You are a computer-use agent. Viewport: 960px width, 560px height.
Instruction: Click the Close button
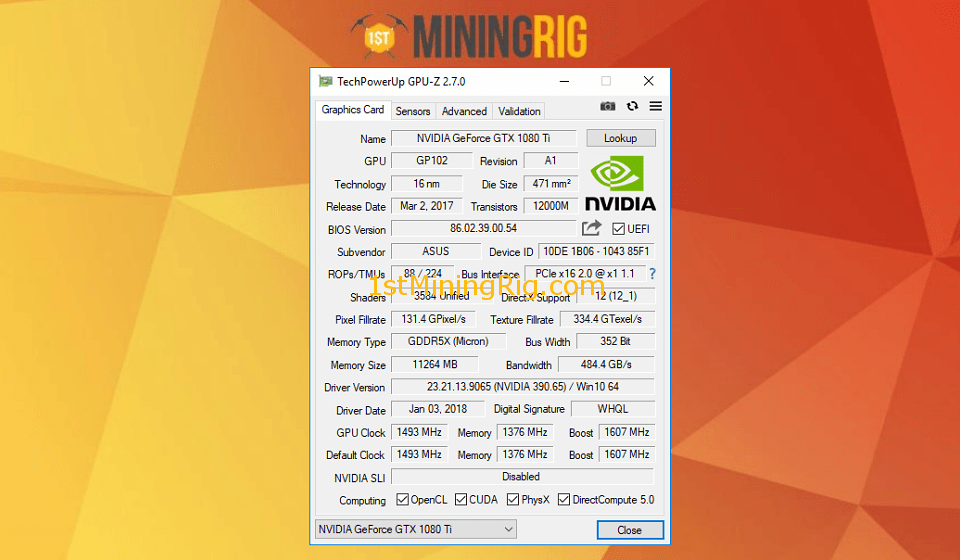point(630,530)
